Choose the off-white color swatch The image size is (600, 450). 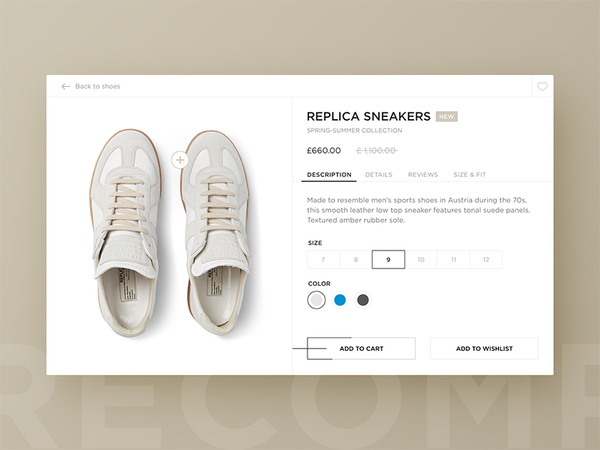[x=316, y=300]
